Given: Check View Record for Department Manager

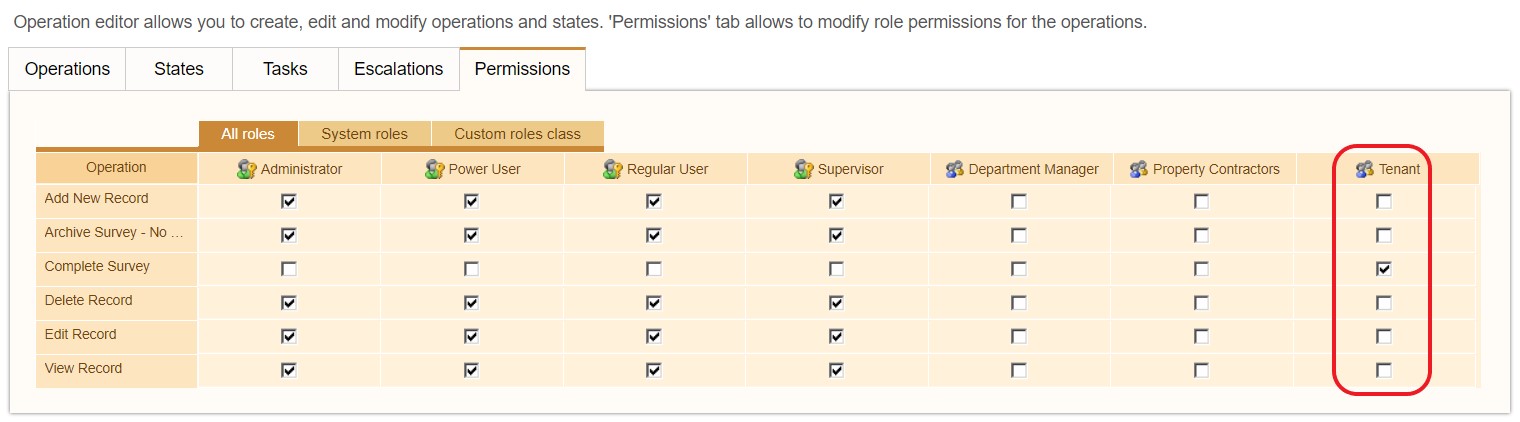Looking at the screenshot, I should click(1019, 370).
